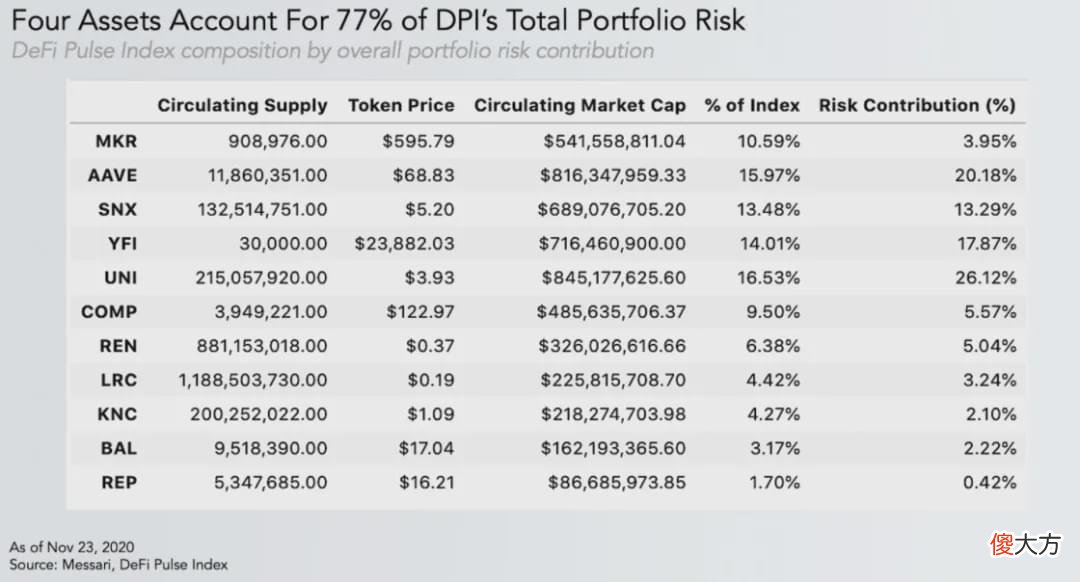Click the YFI token price $23,882.03
Viewport: 1080px width, 582px height.
(x=404, y=244)
